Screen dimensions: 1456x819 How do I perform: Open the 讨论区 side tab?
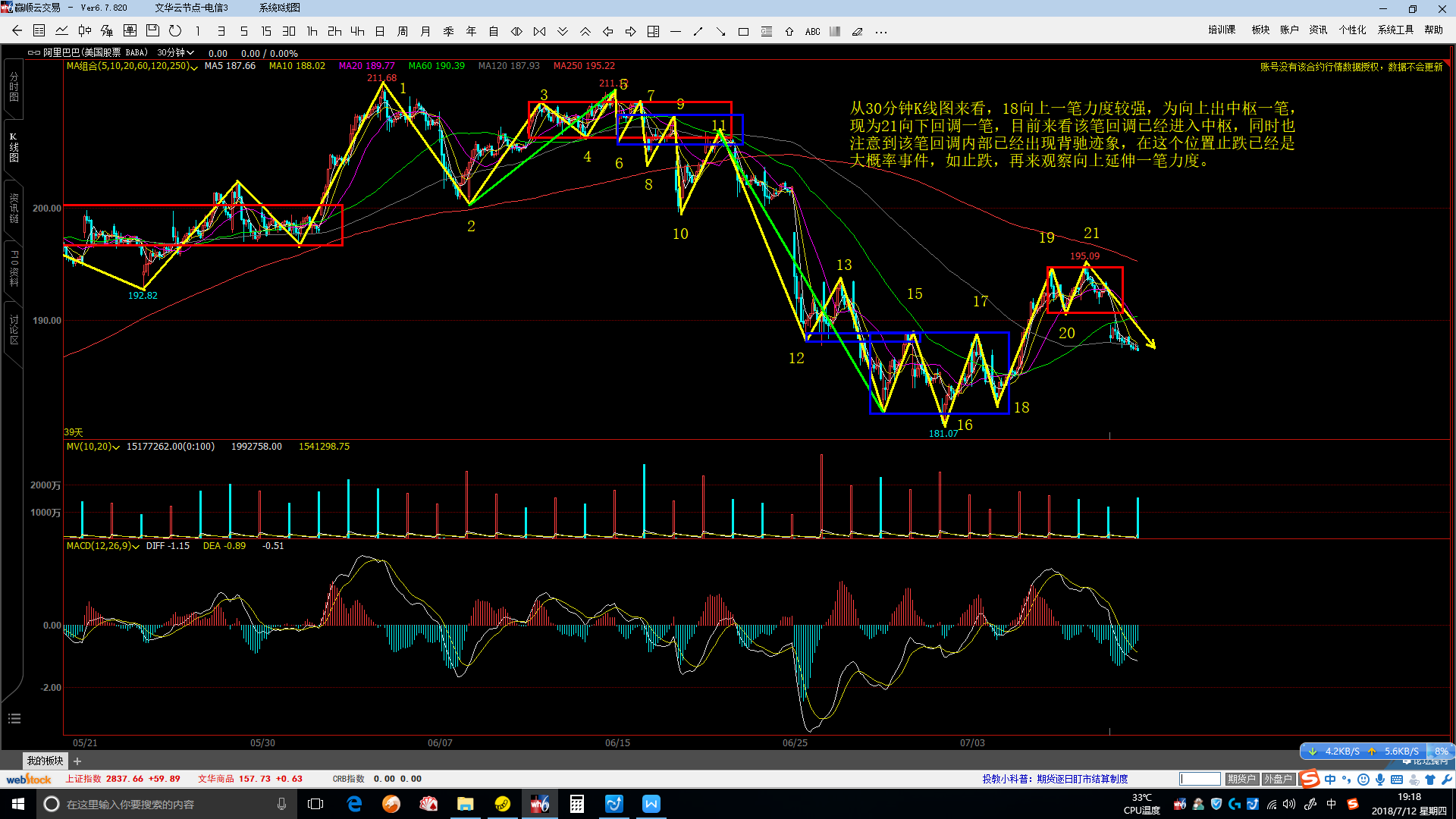tap(14, 331)
